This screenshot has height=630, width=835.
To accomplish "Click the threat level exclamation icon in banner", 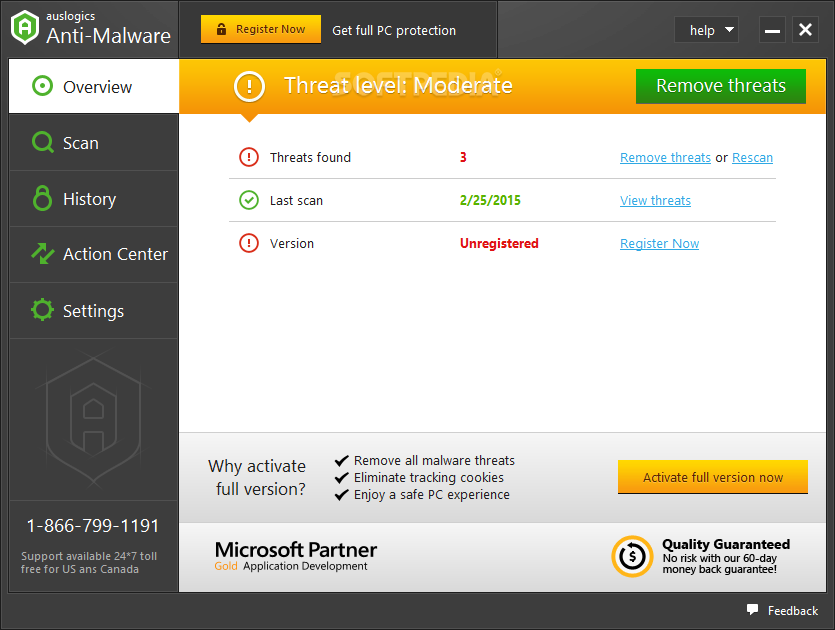I will point(249,86).
